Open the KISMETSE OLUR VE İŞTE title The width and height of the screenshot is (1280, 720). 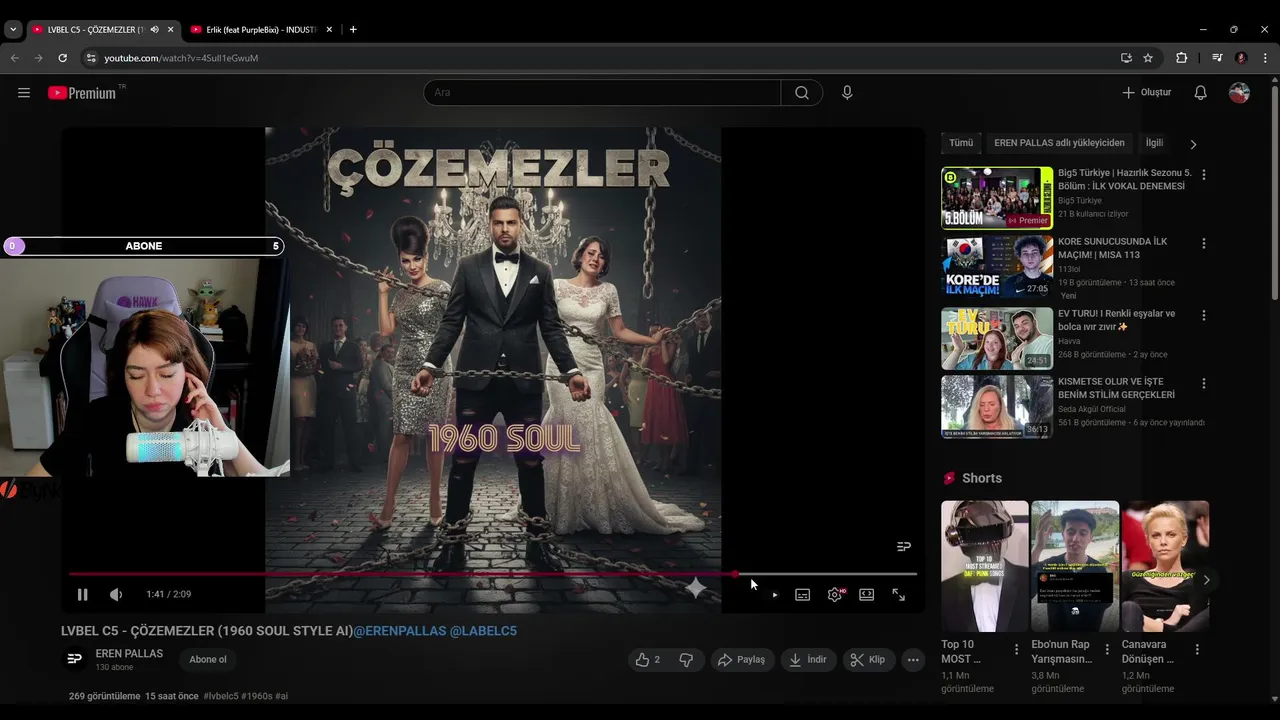coord(1116,388)
